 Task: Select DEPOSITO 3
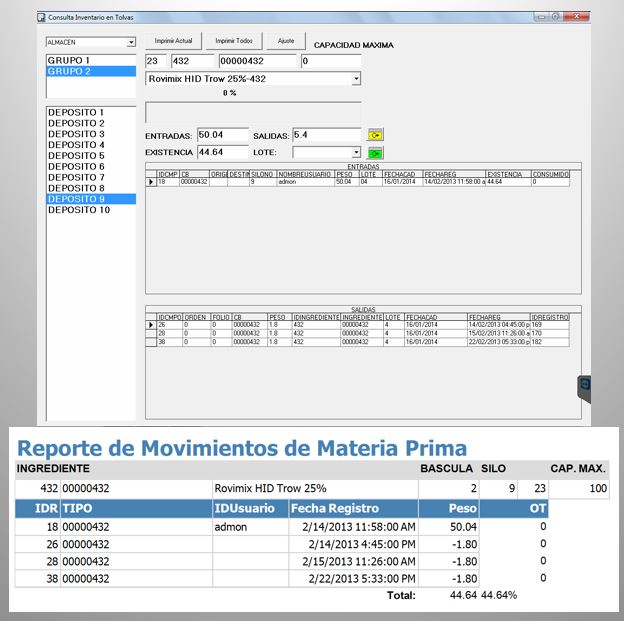coord(91,134)
